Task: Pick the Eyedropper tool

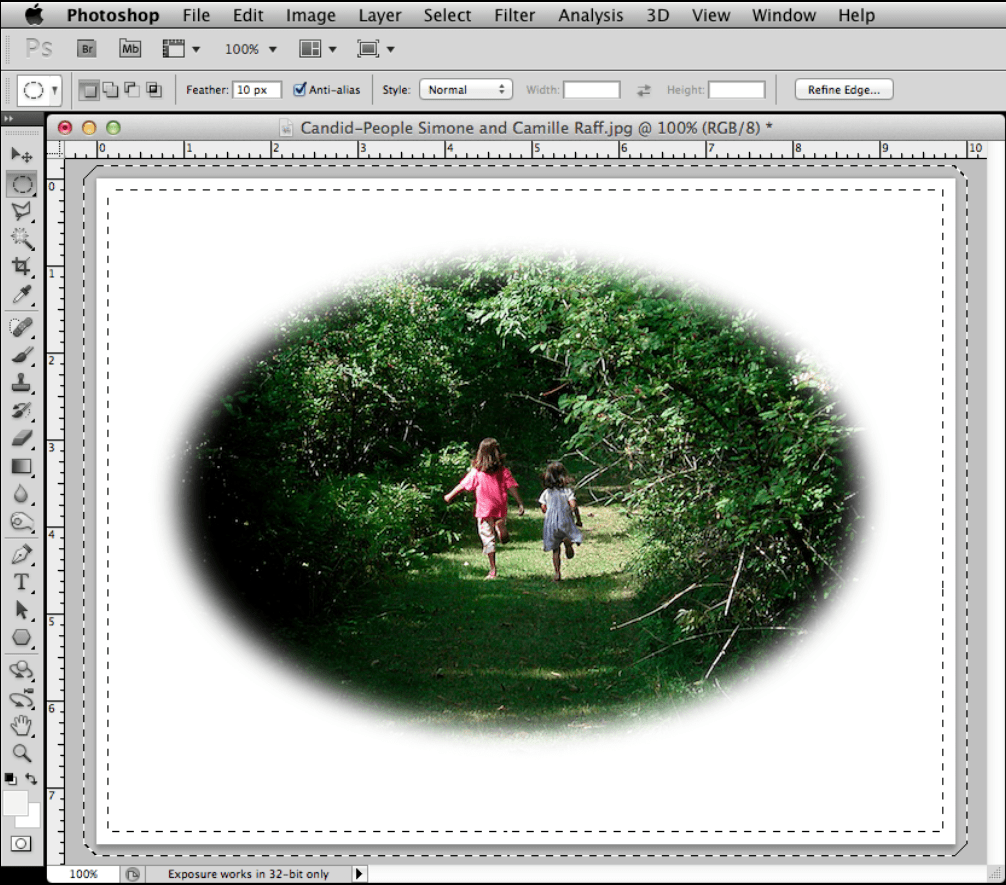Action: (x=21, y=294)
